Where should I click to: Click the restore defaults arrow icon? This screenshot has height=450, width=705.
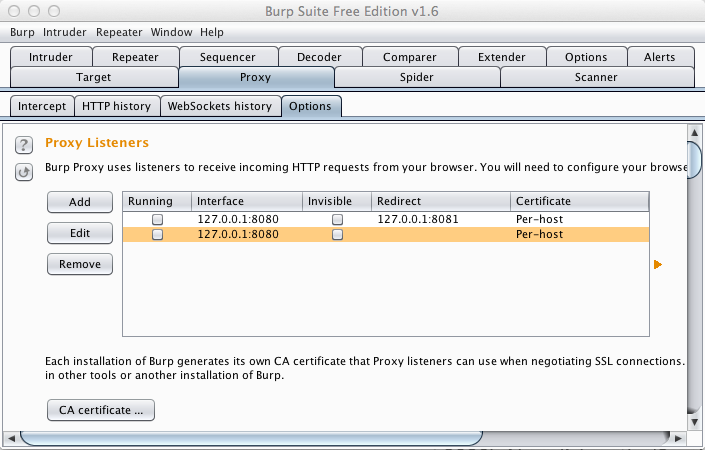tap(24, 172)
